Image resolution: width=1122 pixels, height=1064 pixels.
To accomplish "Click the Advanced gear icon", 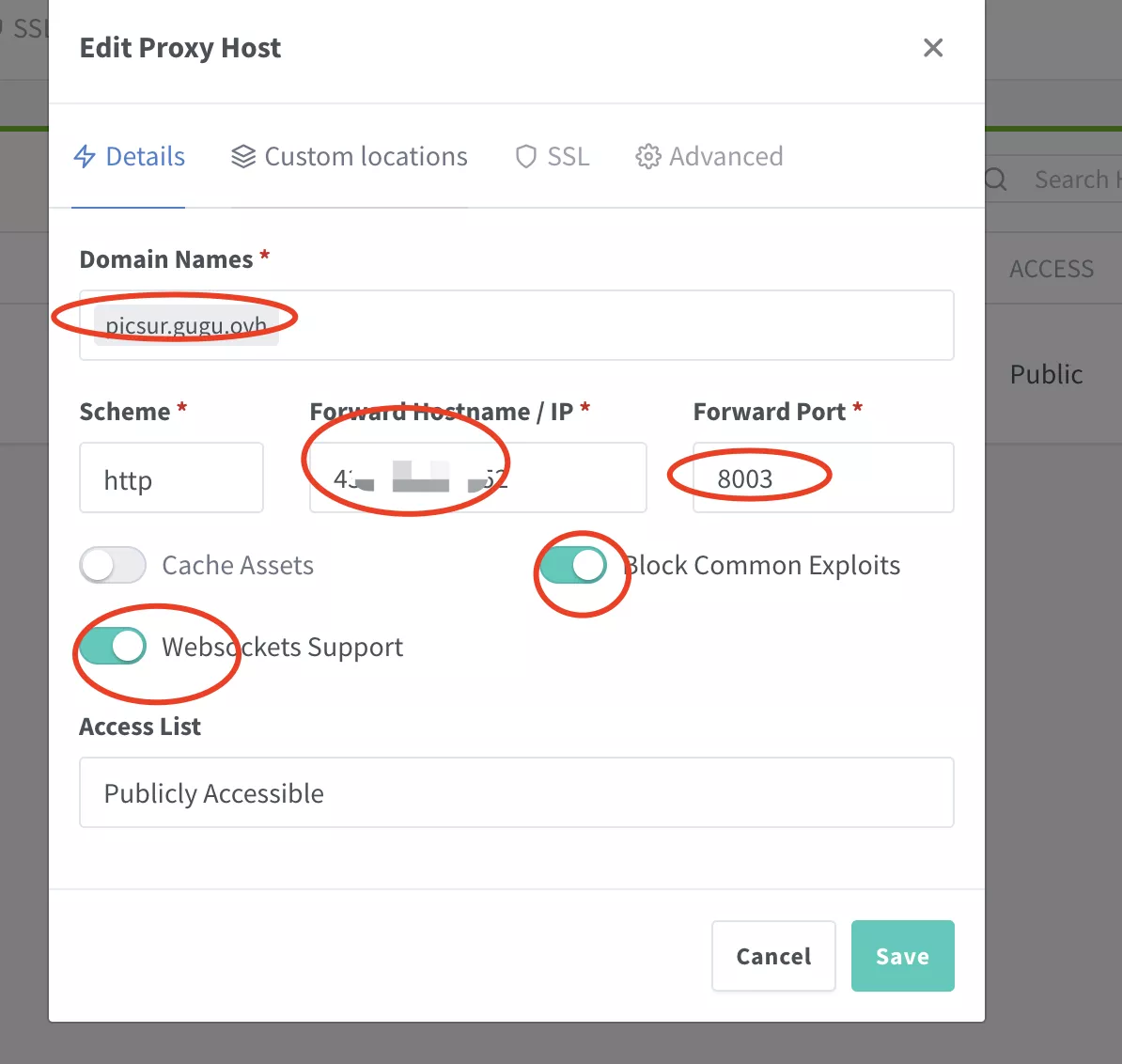I will (648, 157).
